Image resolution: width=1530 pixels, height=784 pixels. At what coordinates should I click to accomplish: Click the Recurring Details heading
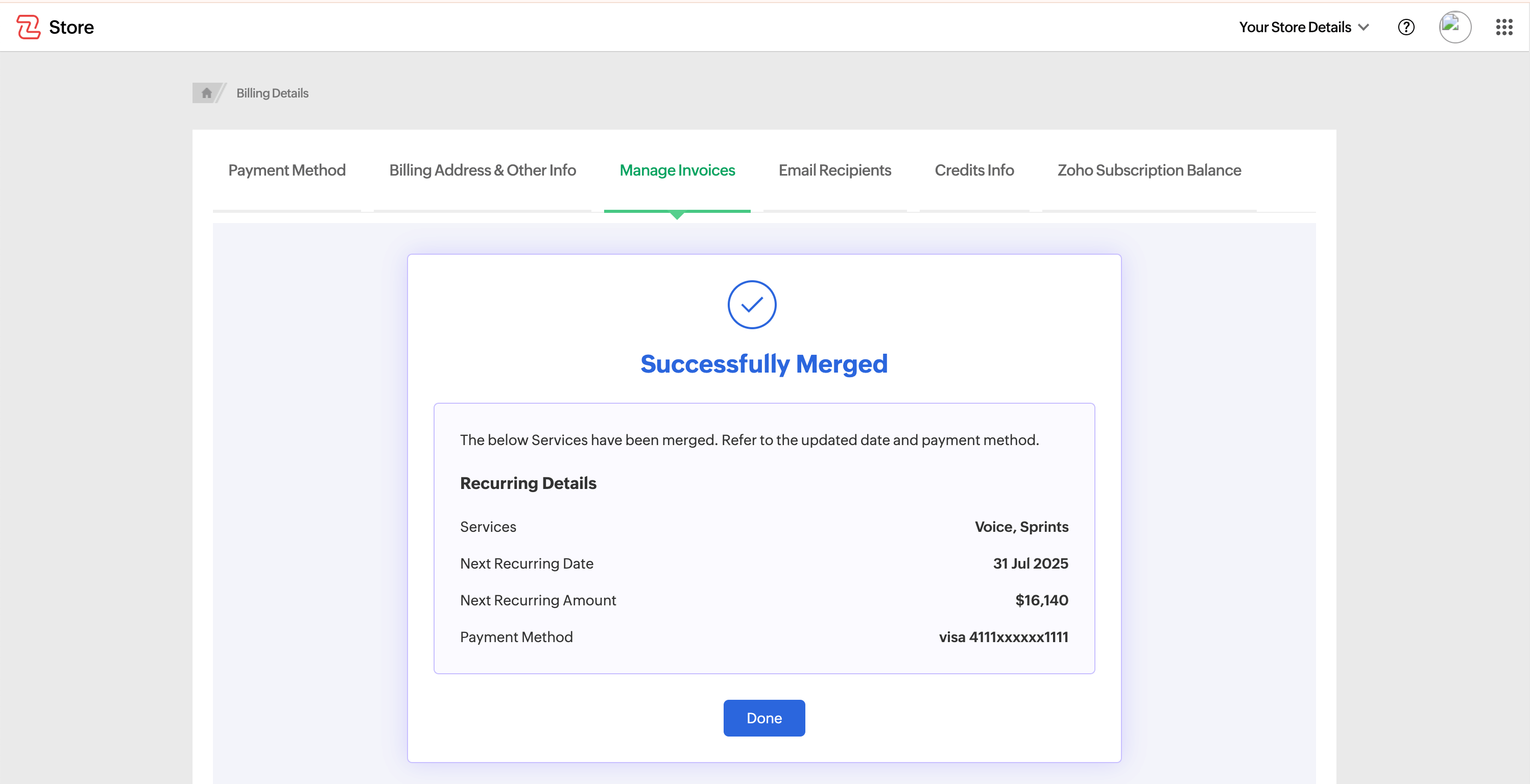pyautogui.click(x=528, y=483)
